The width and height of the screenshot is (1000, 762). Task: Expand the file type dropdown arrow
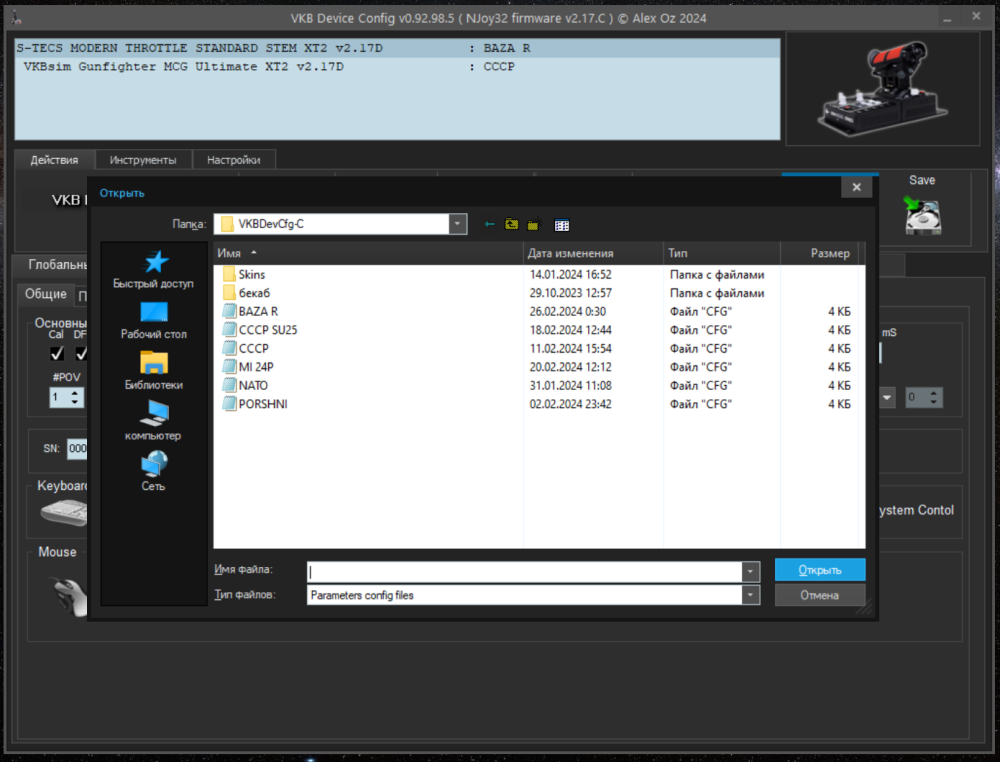(x=751, y=595)
